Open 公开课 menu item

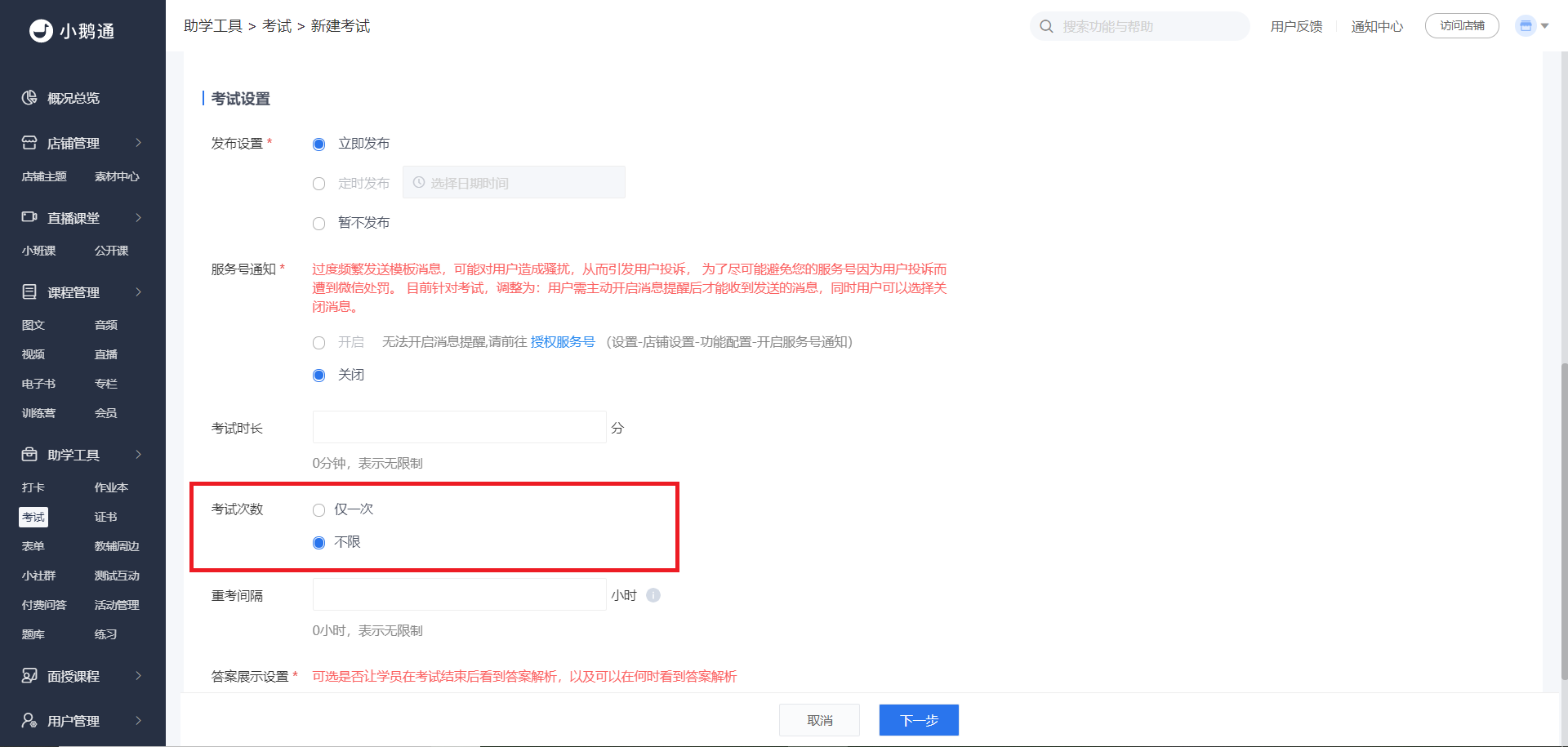coord(111,251)
